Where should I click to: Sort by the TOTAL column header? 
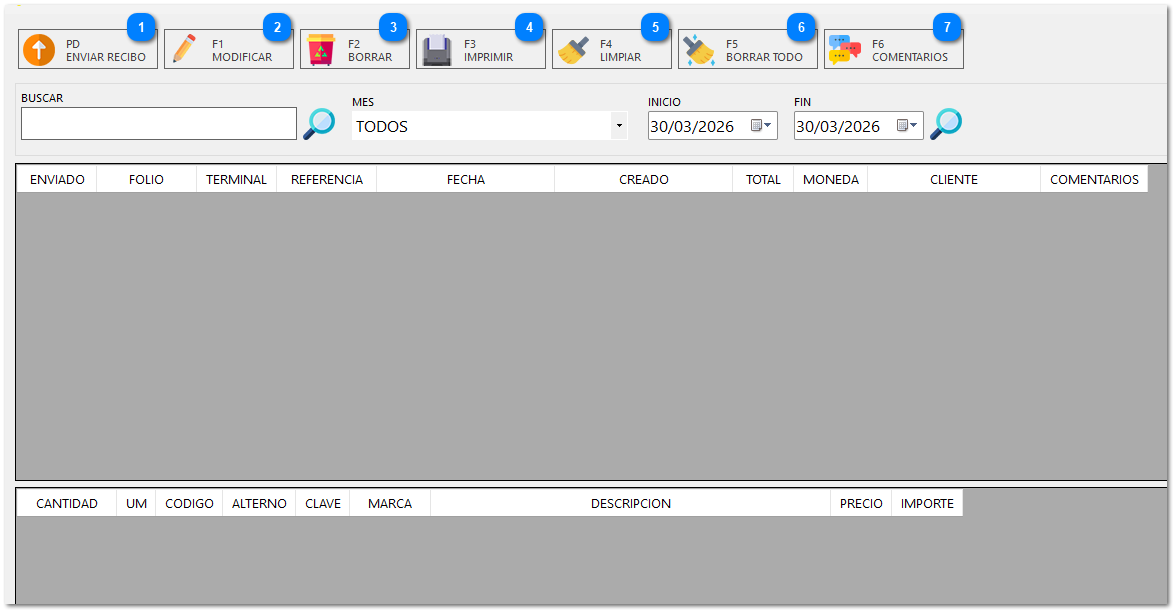(763, 179)
